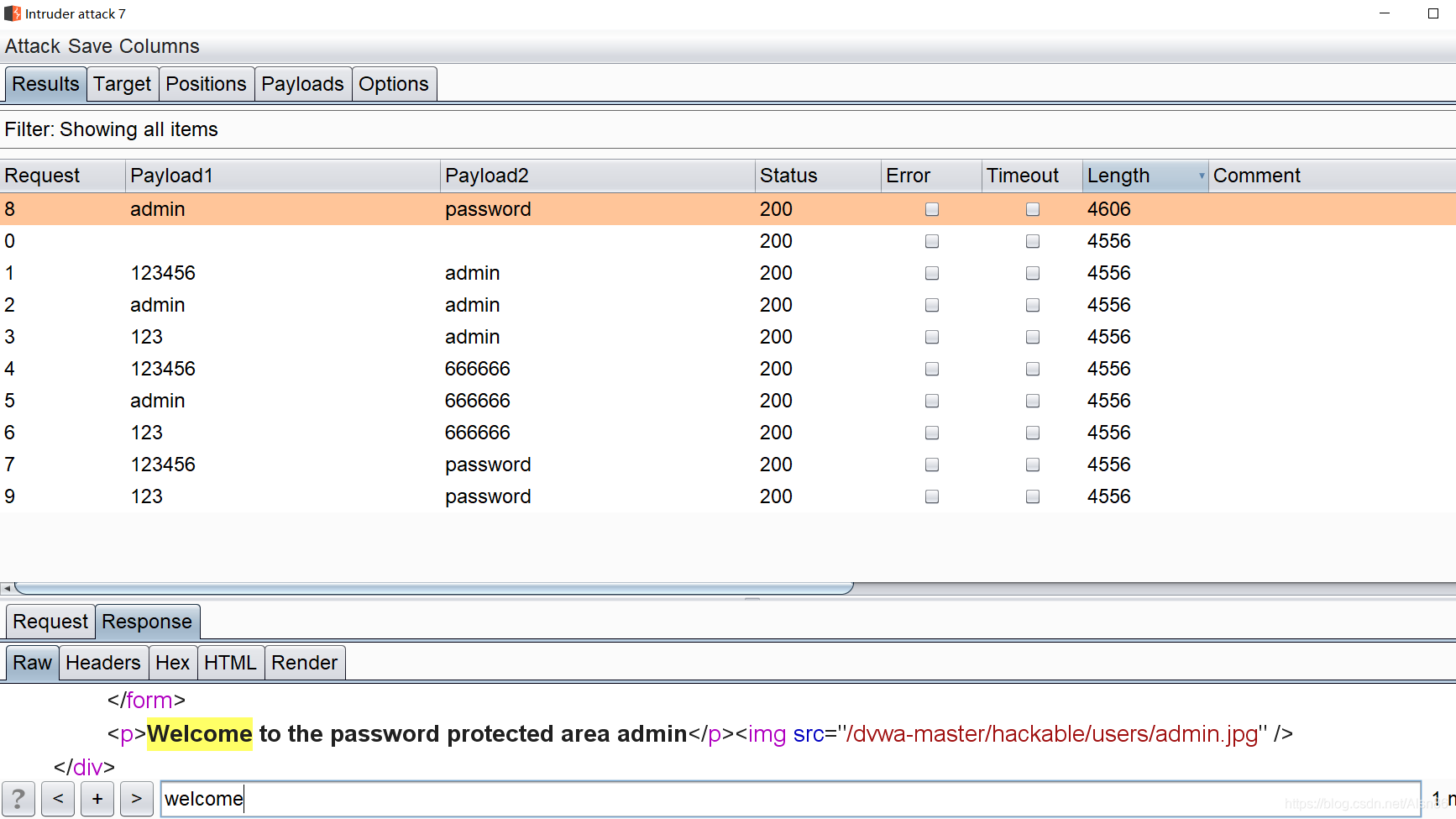The height and width of the screenshot is (819, 1456).
Task: Open the Save menu
Action: (90, 46)
